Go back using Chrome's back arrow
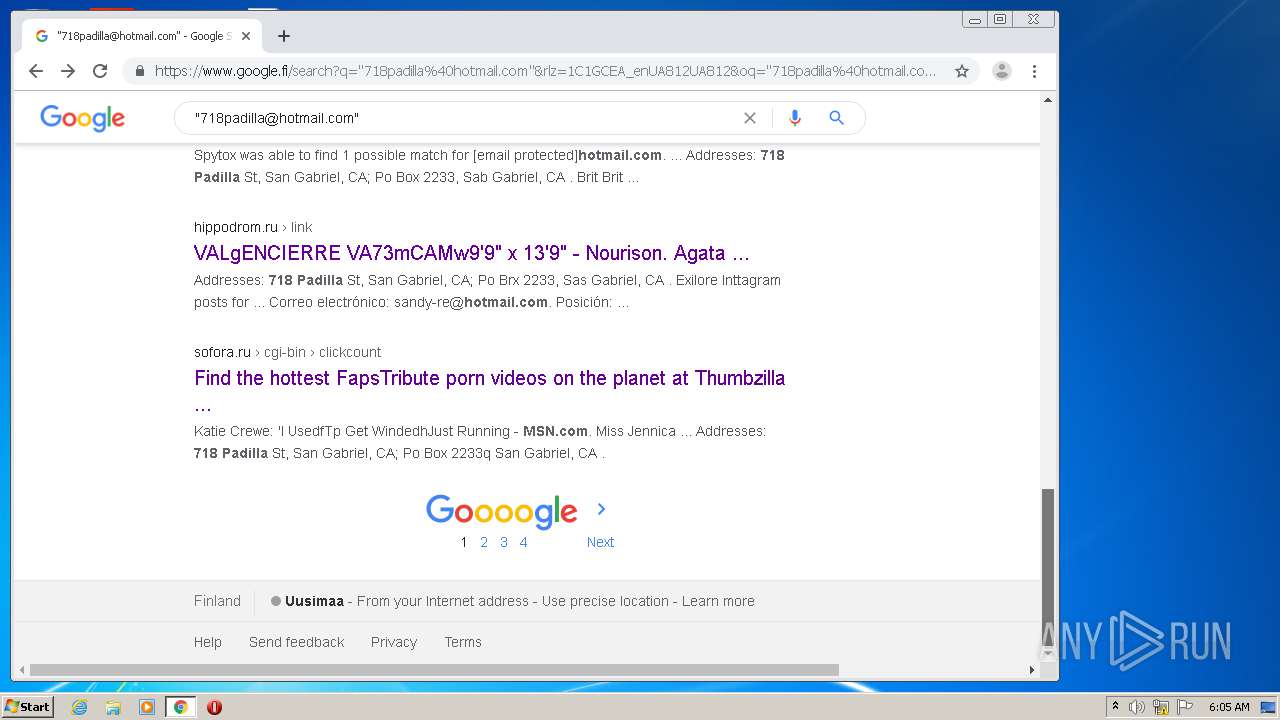 36,71
